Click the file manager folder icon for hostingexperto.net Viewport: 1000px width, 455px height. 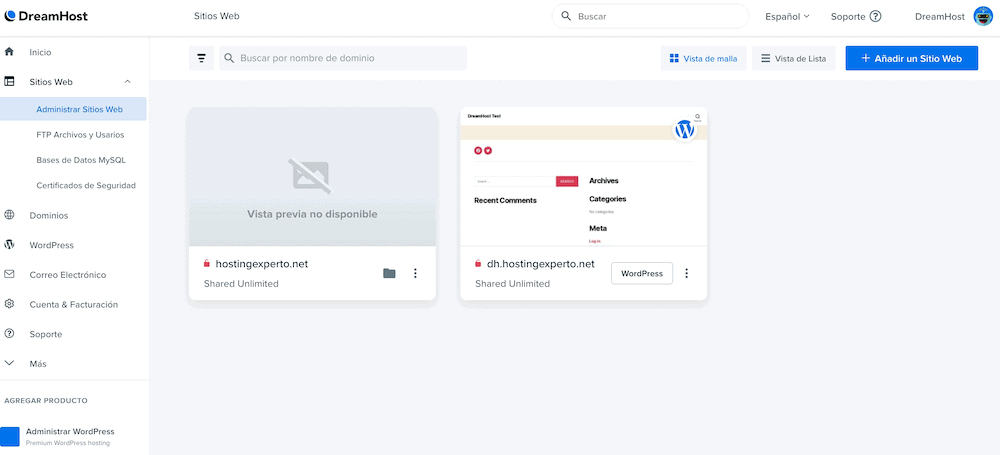(389, 273)
